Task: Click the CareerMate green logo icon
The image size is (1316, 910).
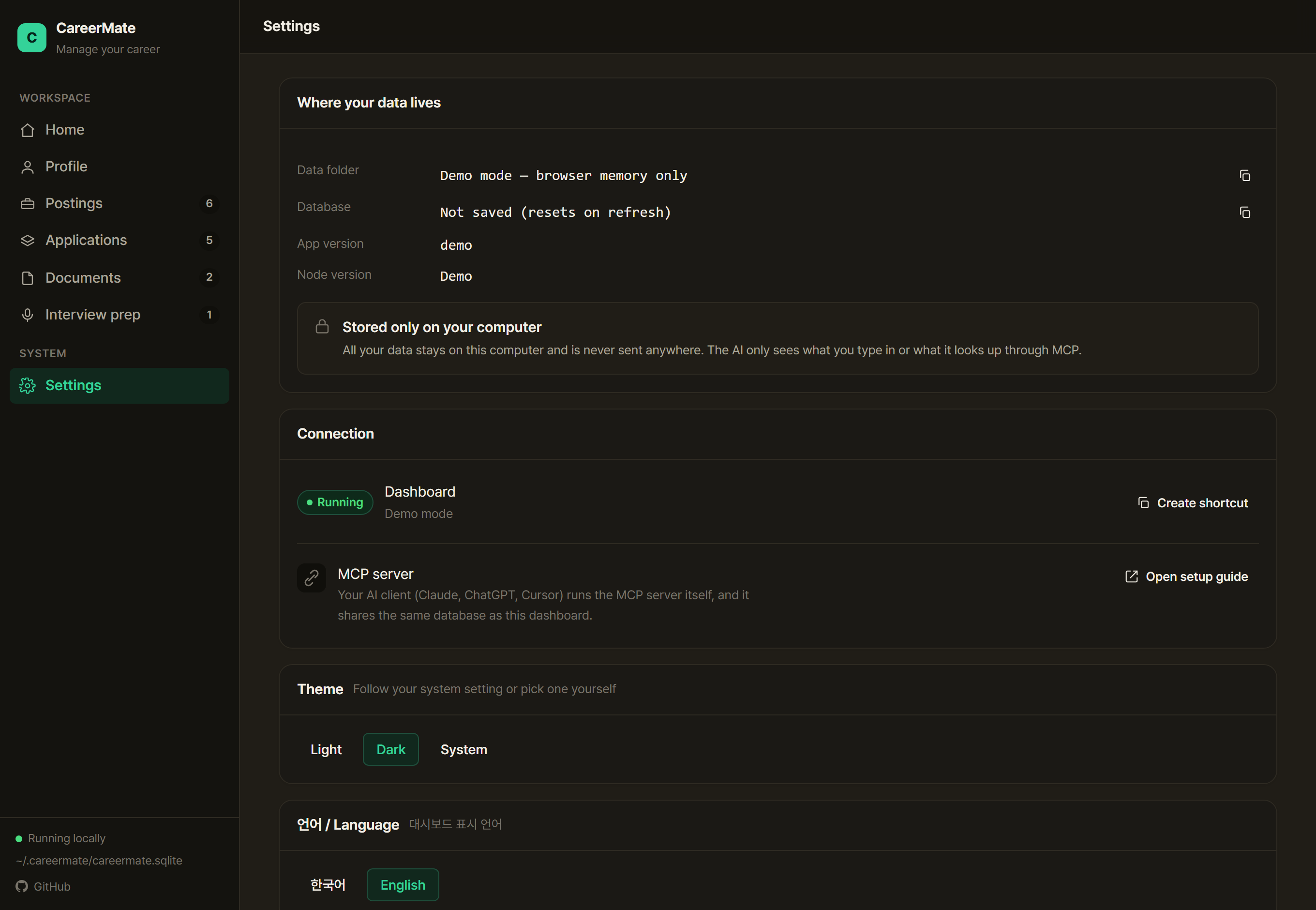Action: coord(31,38)
